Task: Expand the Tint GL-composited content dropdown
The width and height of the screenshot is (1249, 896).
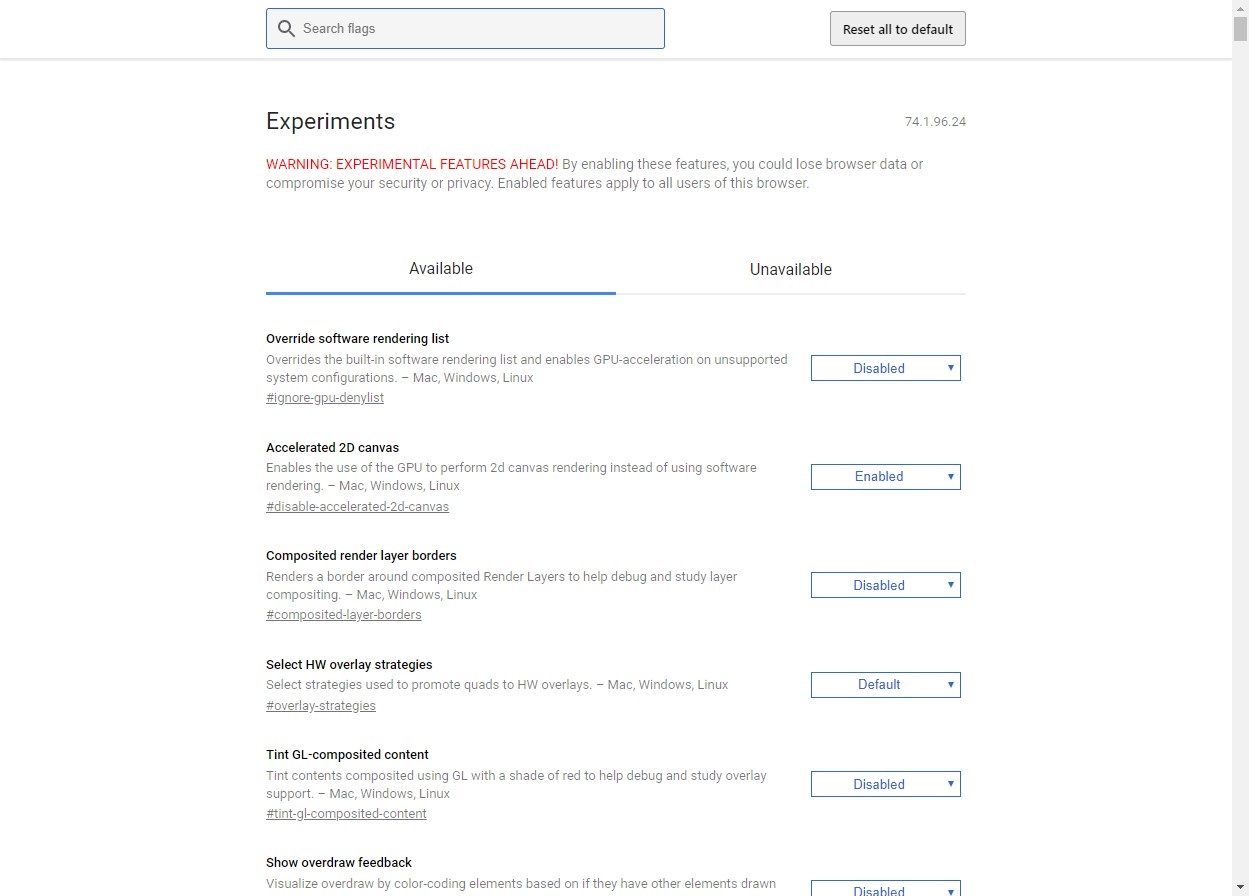Action: [885, 785]
